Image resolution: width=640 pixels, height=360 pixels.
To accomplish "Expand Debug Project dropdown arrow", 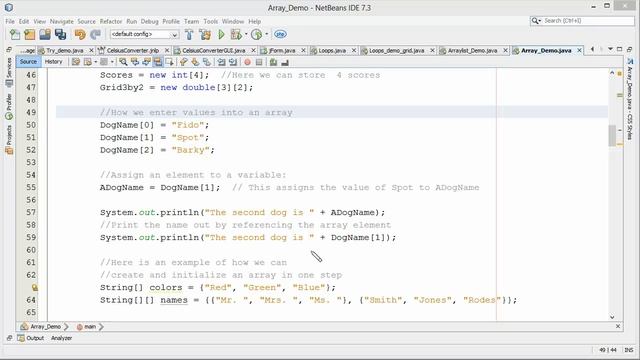I will tap(246, 34).
